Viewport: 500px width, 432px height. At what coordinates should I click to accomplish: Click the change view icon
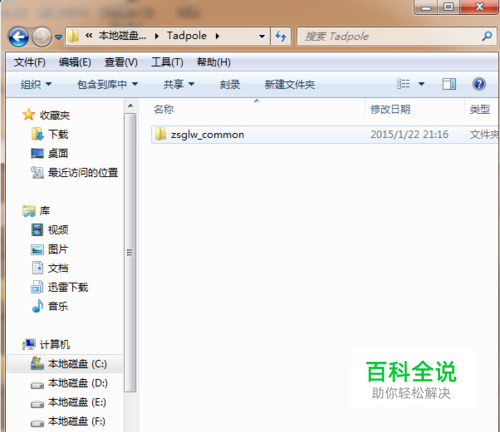pyautogui.click(x=403, y=84)
